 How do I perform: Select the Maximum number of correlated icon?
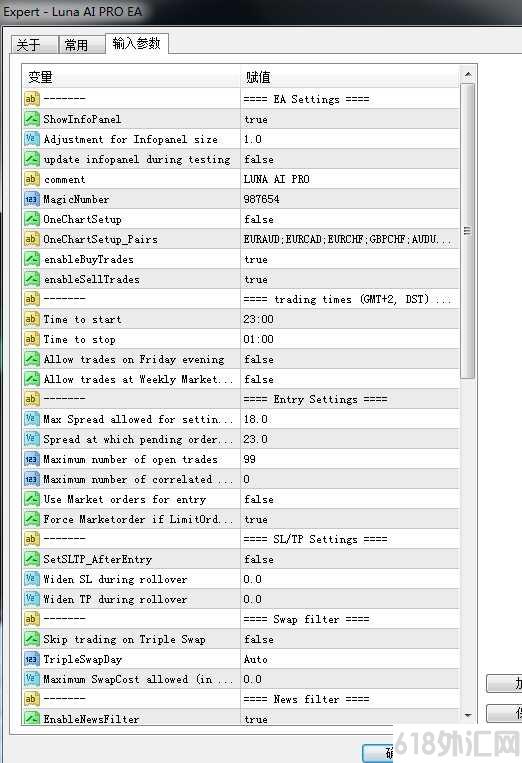click(x=32, y=479)
